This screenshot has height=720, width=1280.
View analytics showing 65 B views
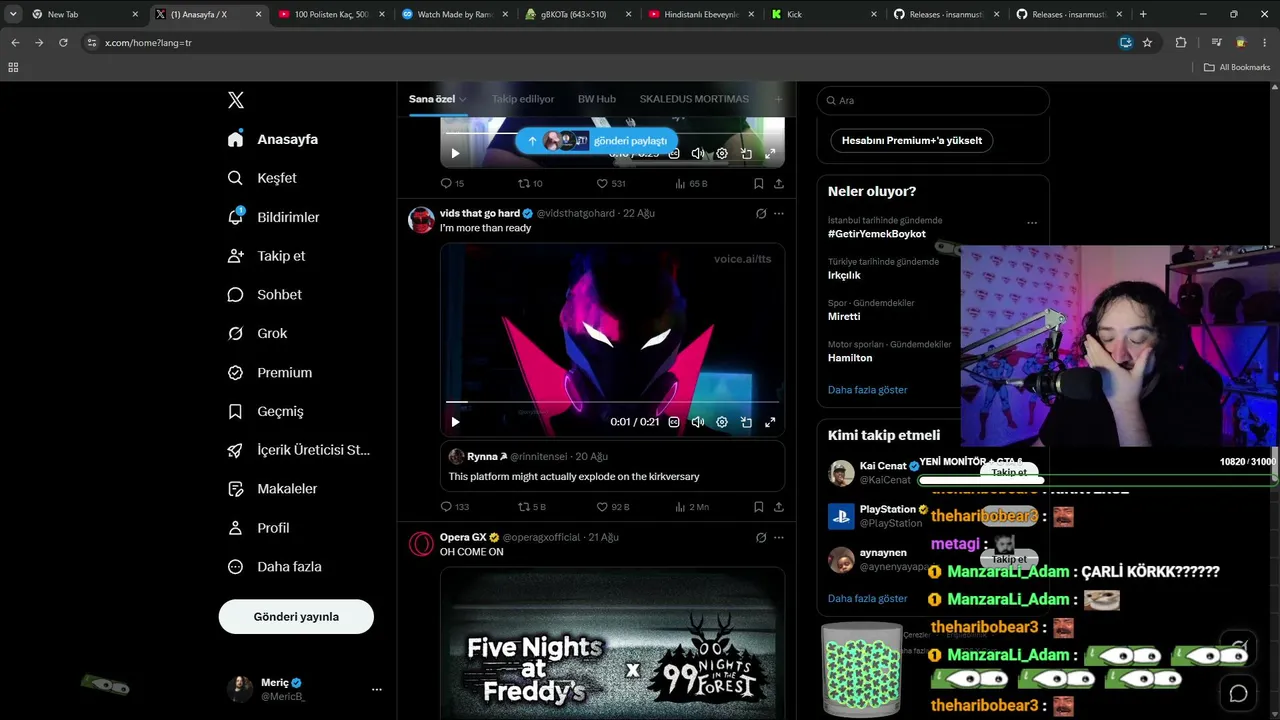click(x=691, y=184)
